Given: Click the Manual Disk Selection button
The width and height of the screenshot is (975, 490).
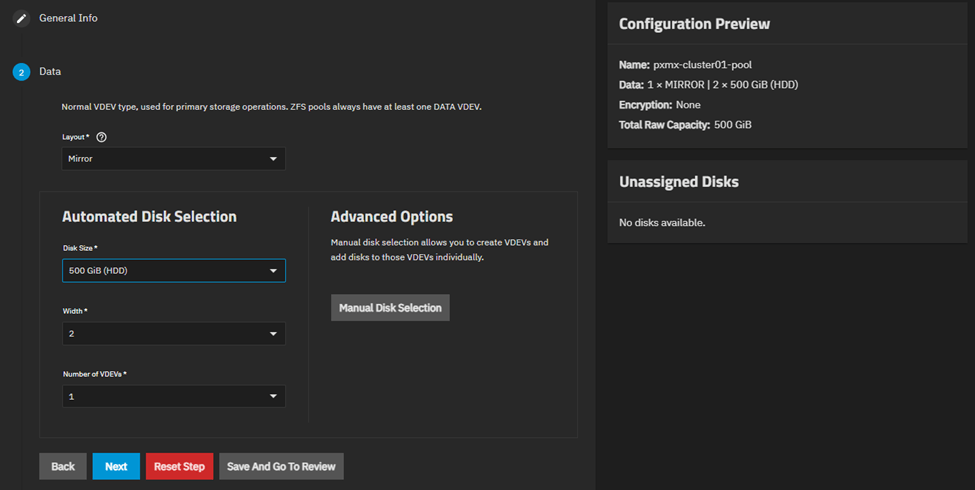Looking at the screenshot, I should (x=390, y=308).
